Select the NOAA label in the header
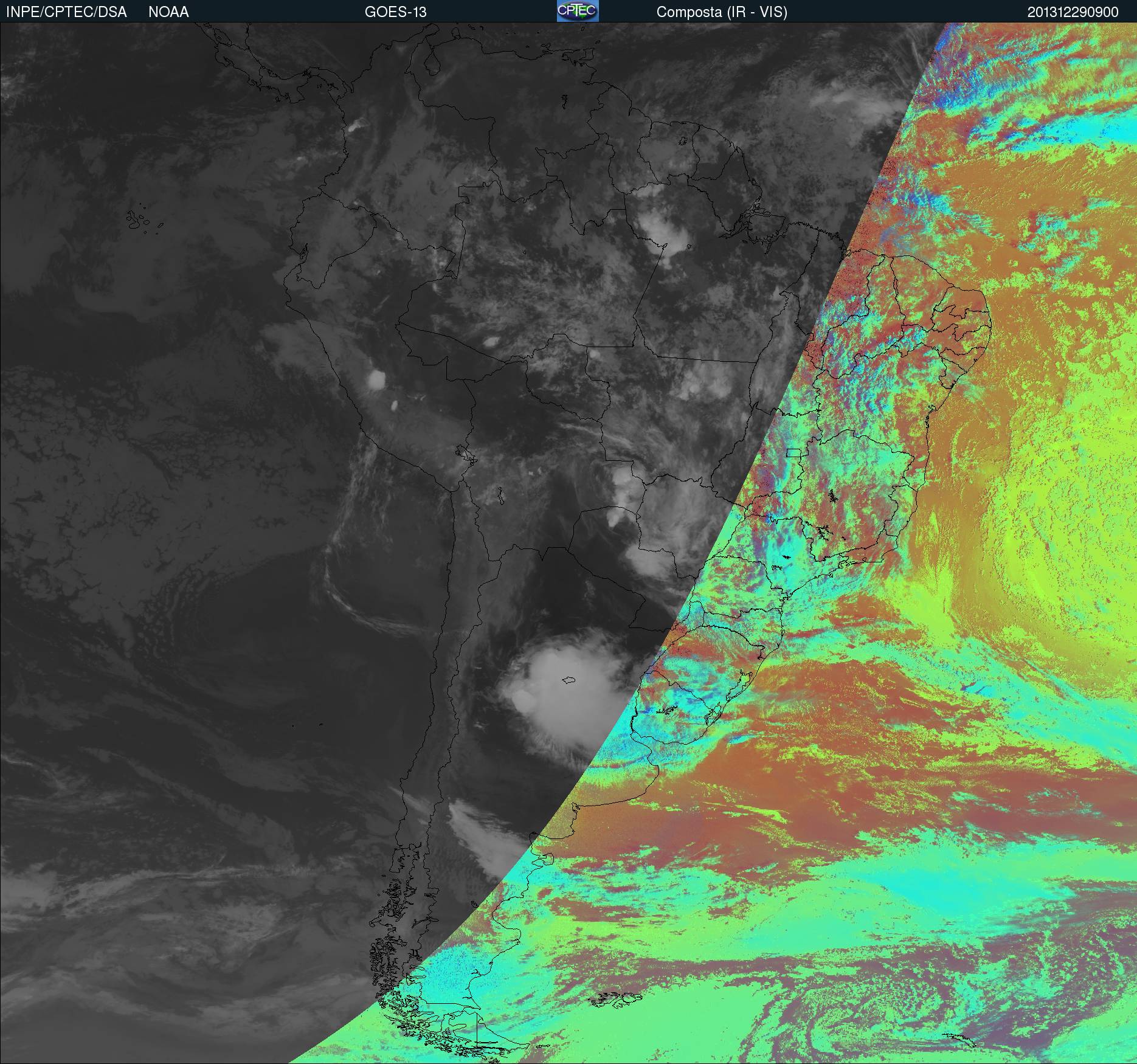This screenshot has width=1137, height=1064. 168,12
